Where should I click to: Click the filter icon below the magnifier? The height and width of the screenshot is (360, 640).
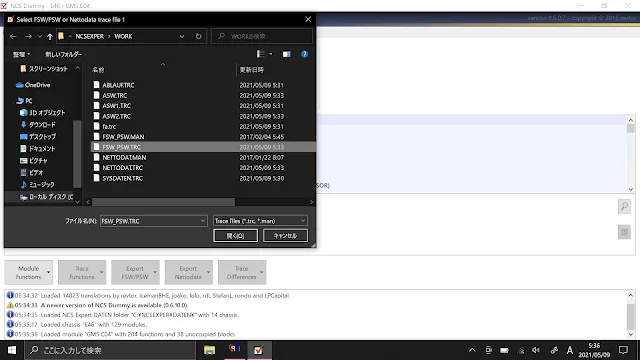[624, 232]
